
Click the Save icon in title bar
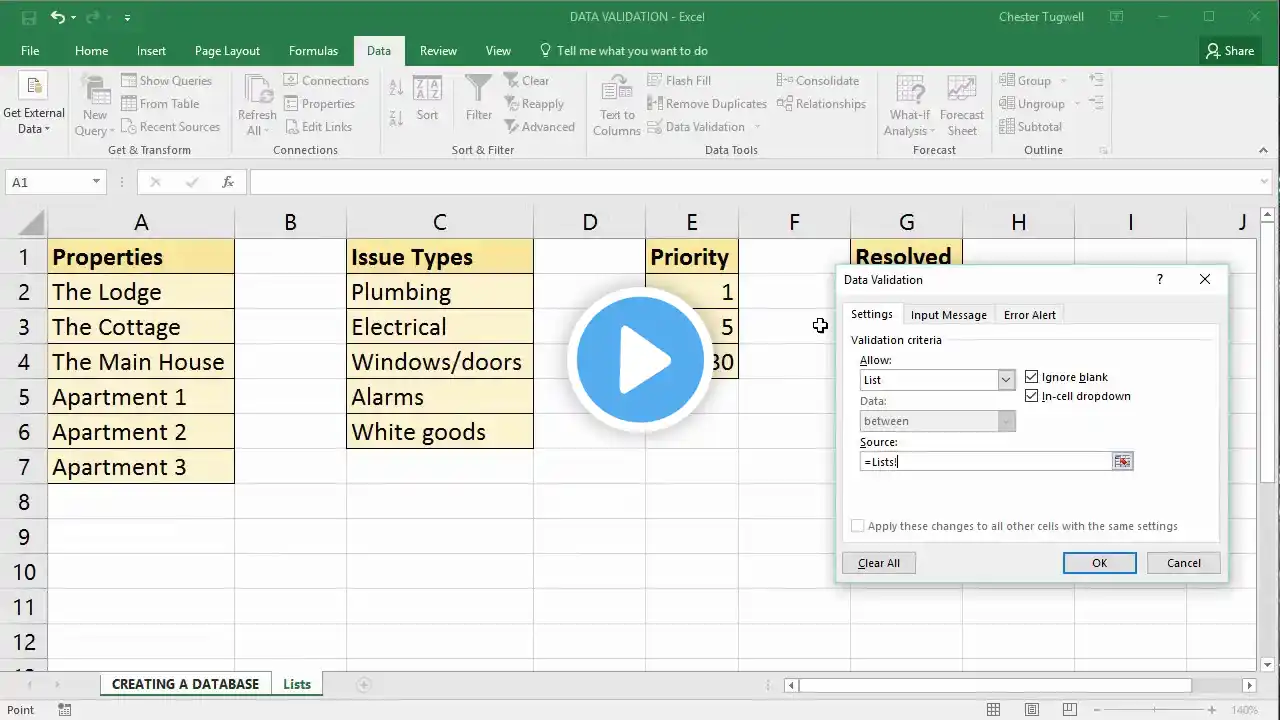[x=29, y=17]
